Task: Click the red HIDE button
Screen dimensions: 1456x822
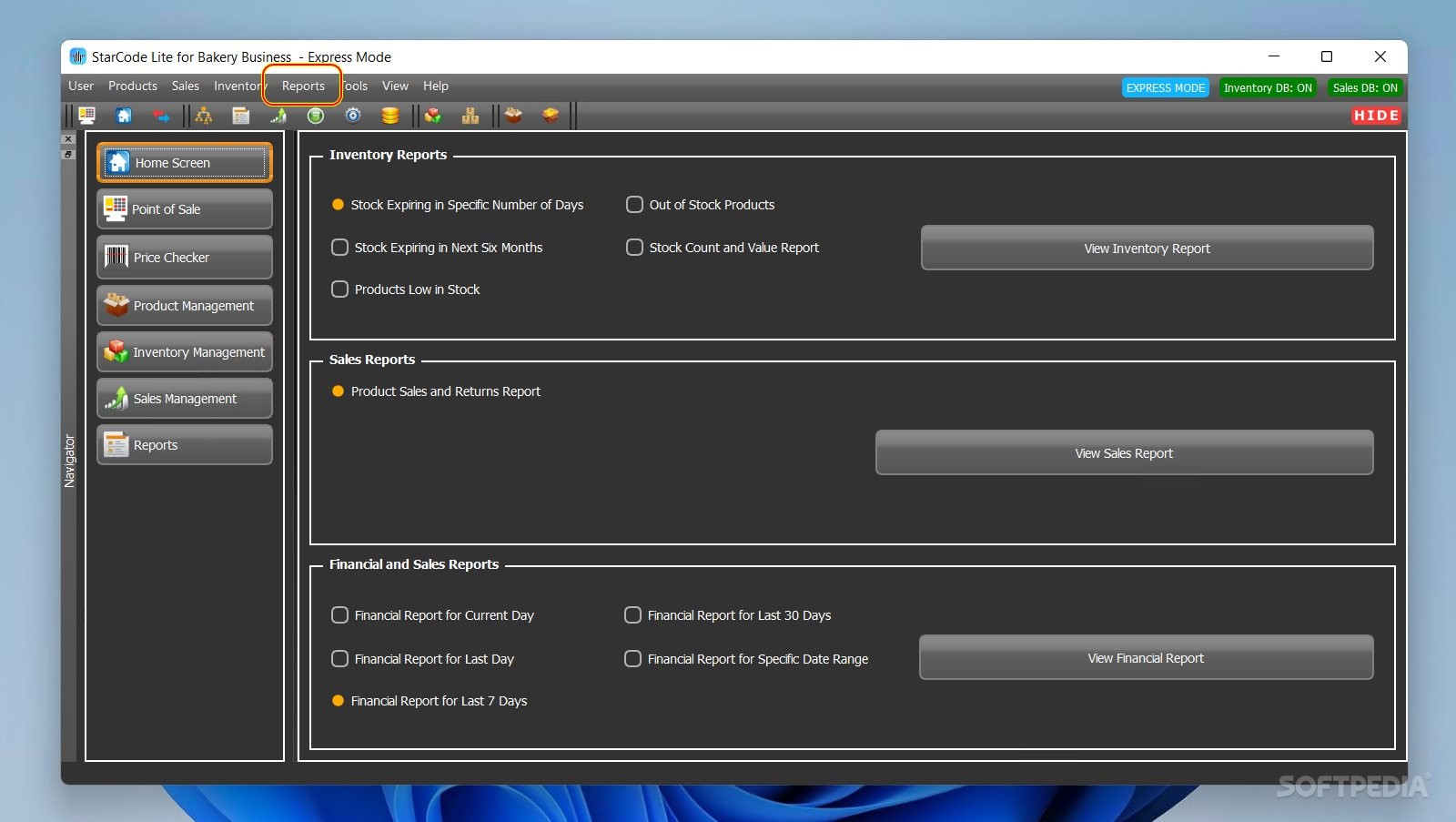Action: point(1376,116)
